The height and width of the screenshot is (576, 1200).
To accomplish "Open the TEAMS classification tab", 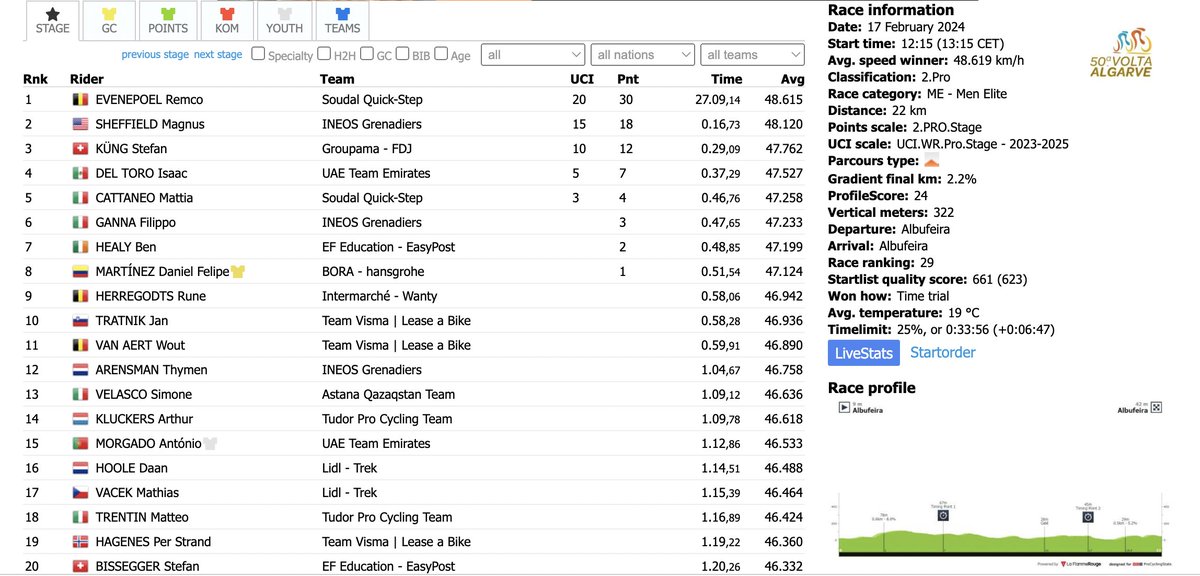I will 343,20.
